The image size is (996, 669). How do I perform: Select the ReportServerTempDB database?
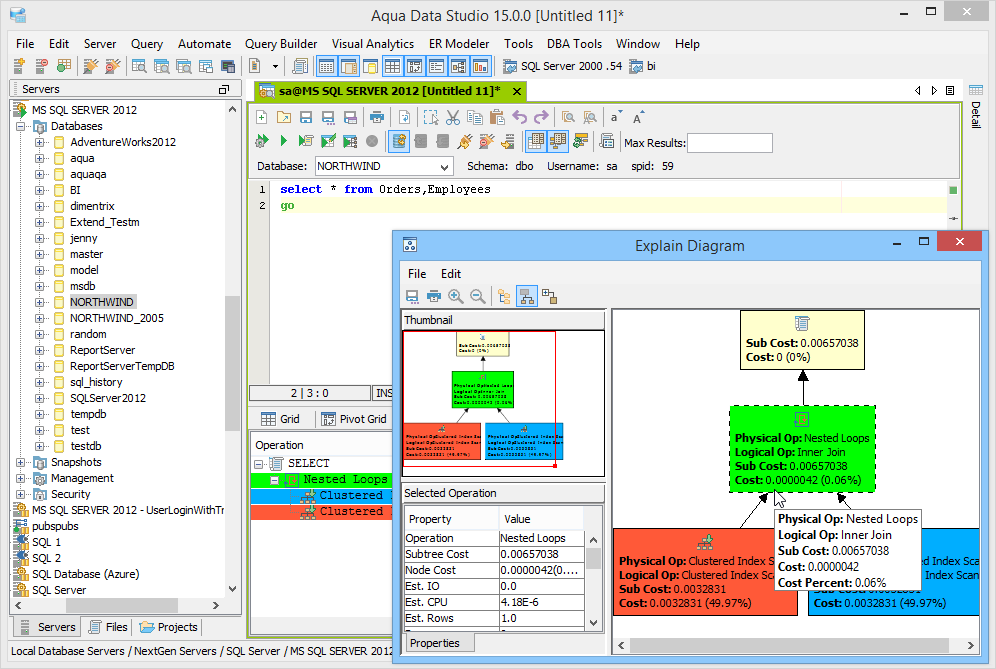pos(122,367)
